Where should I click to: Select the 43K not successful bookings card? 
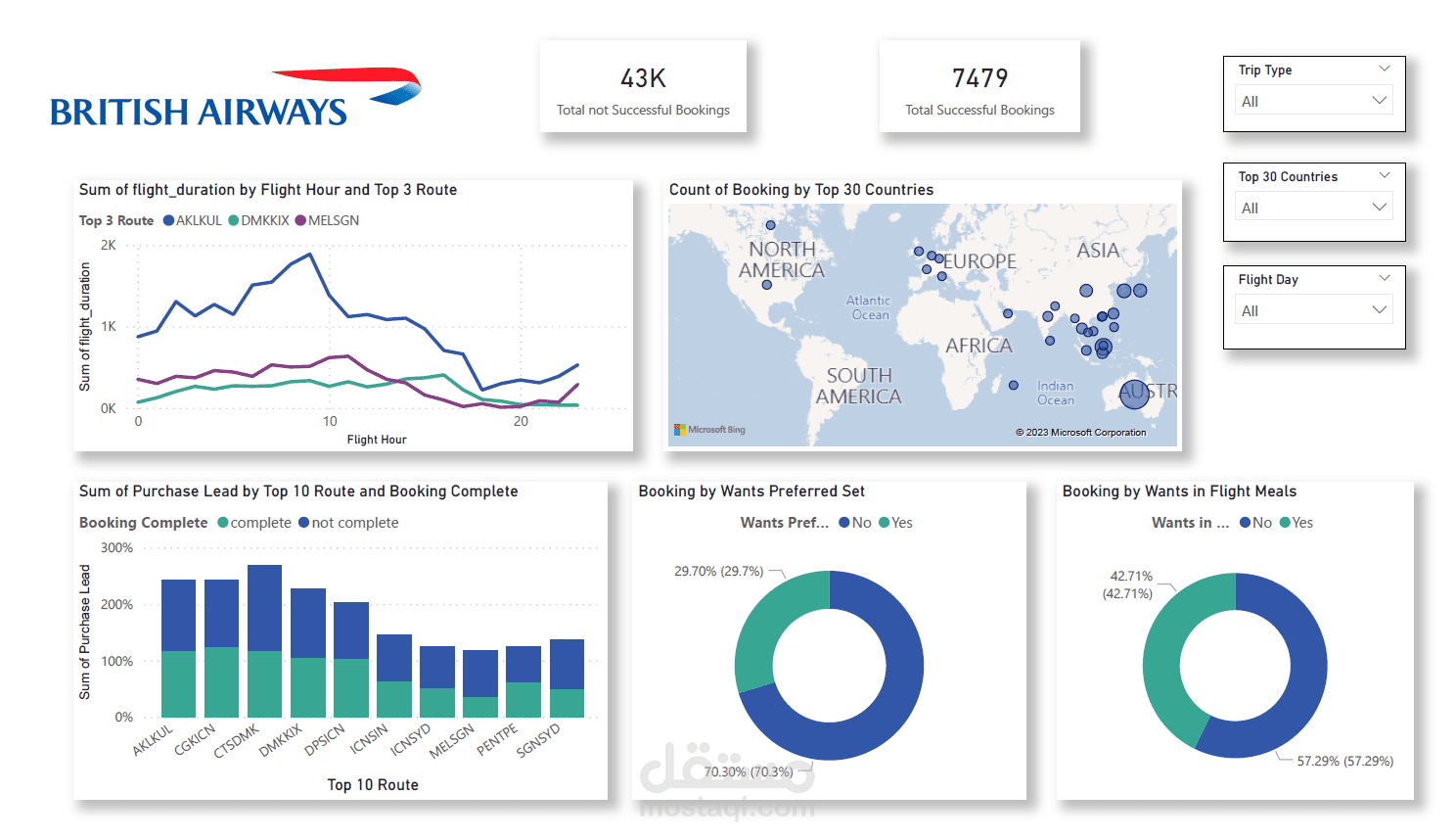(643, 86)
